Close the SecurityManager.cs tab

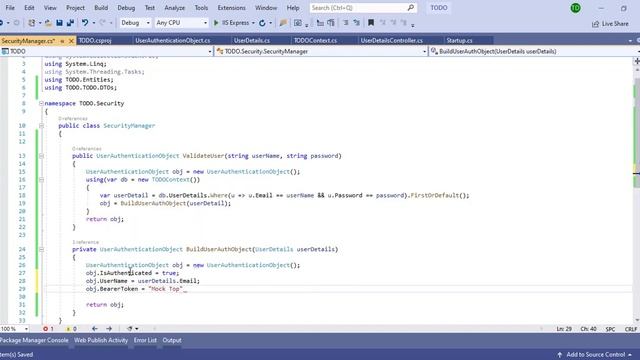pyautogui.click(x=71, y=41)
